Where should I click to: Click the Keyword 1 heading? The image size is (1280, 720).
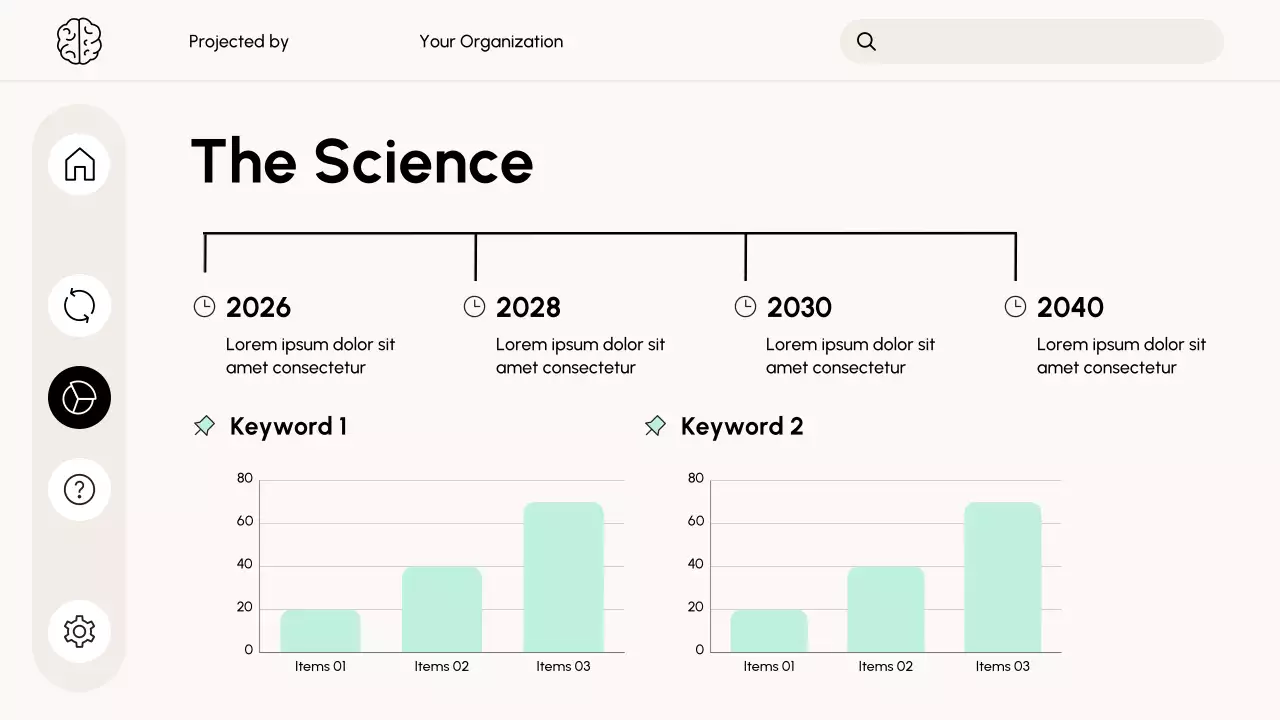(x=288, y=426)
